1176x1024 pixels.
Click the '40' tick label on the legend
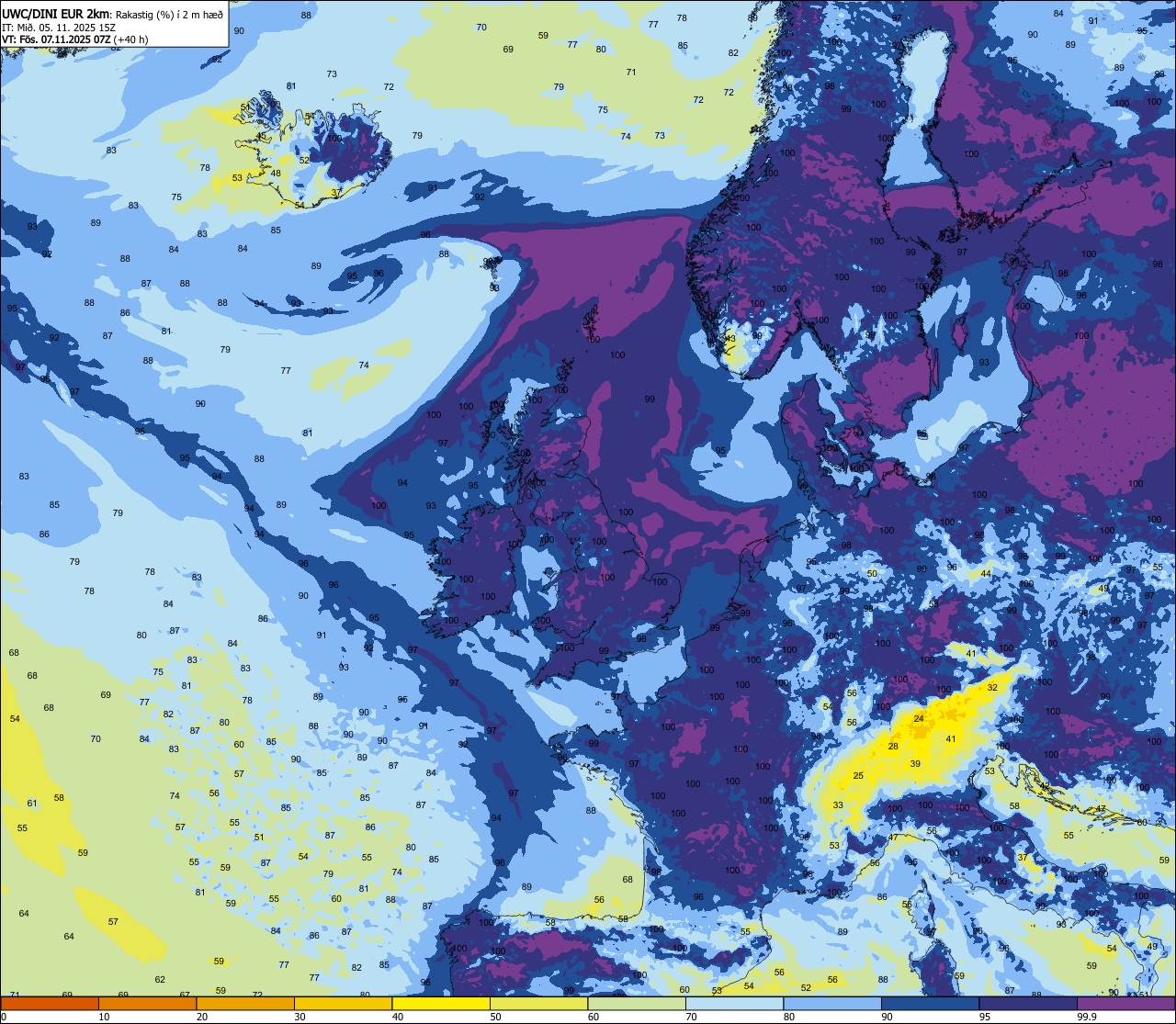point(398,1017)
